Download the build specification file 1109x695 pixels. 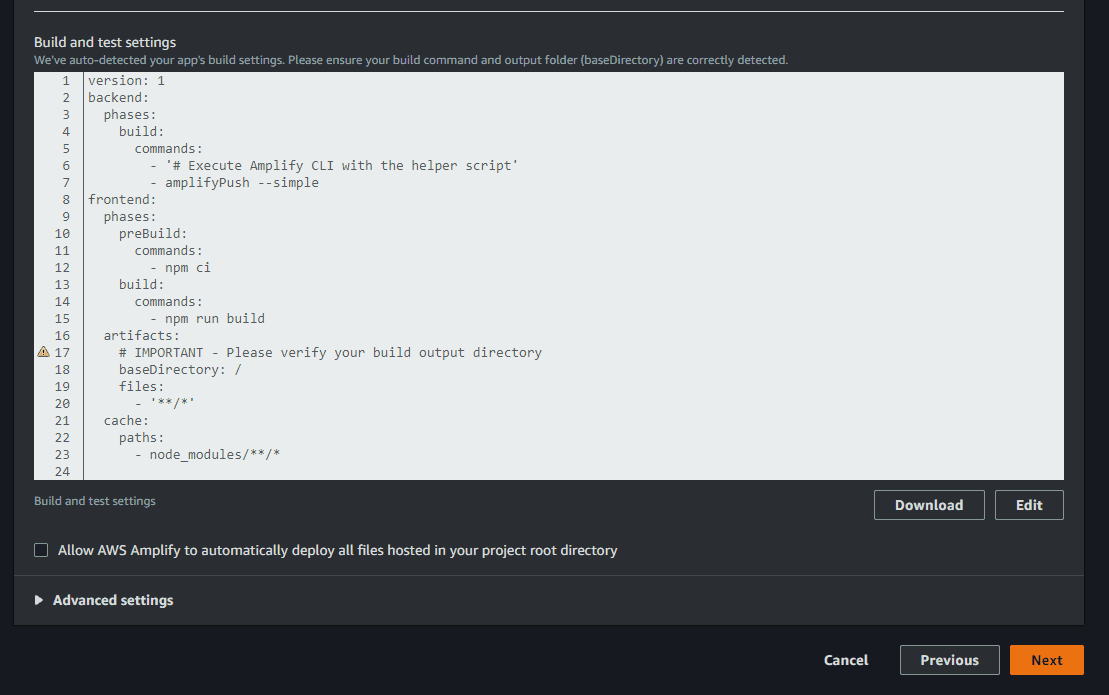[x=928, y=505]
